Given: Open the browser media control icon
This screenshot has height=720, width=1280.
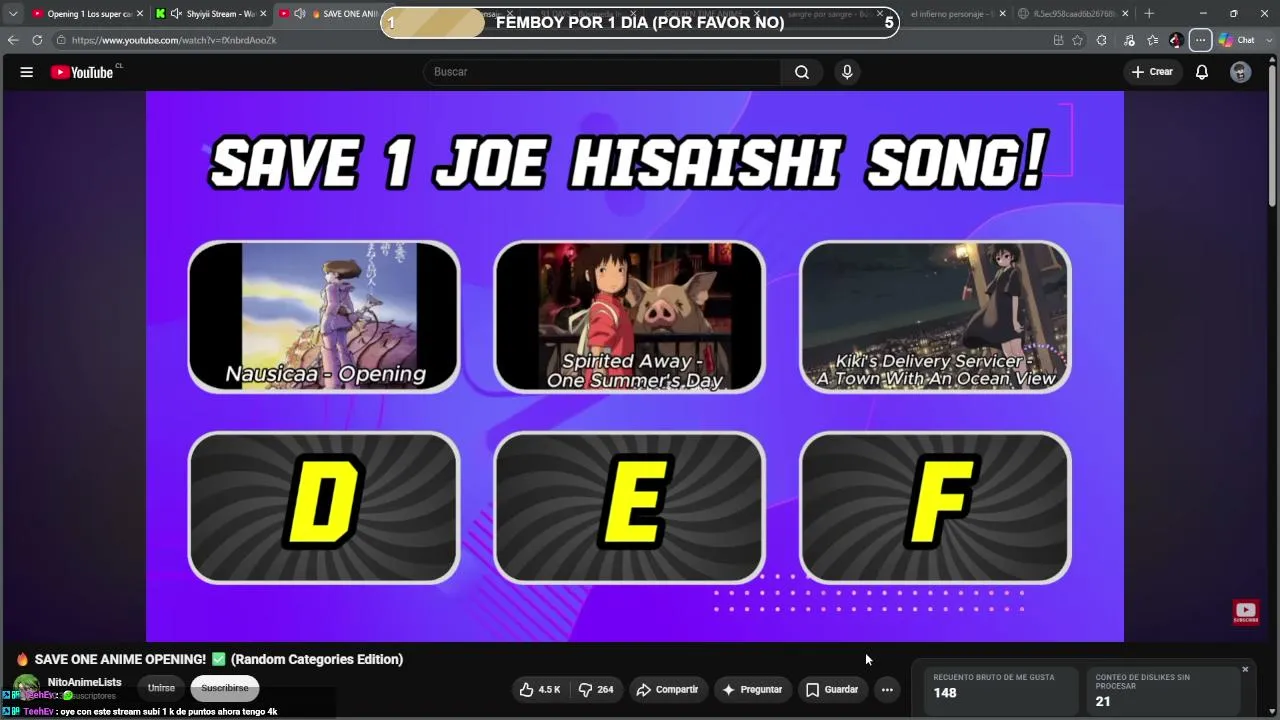Looking at the screenshot, I should click(x=1129, y=40).
